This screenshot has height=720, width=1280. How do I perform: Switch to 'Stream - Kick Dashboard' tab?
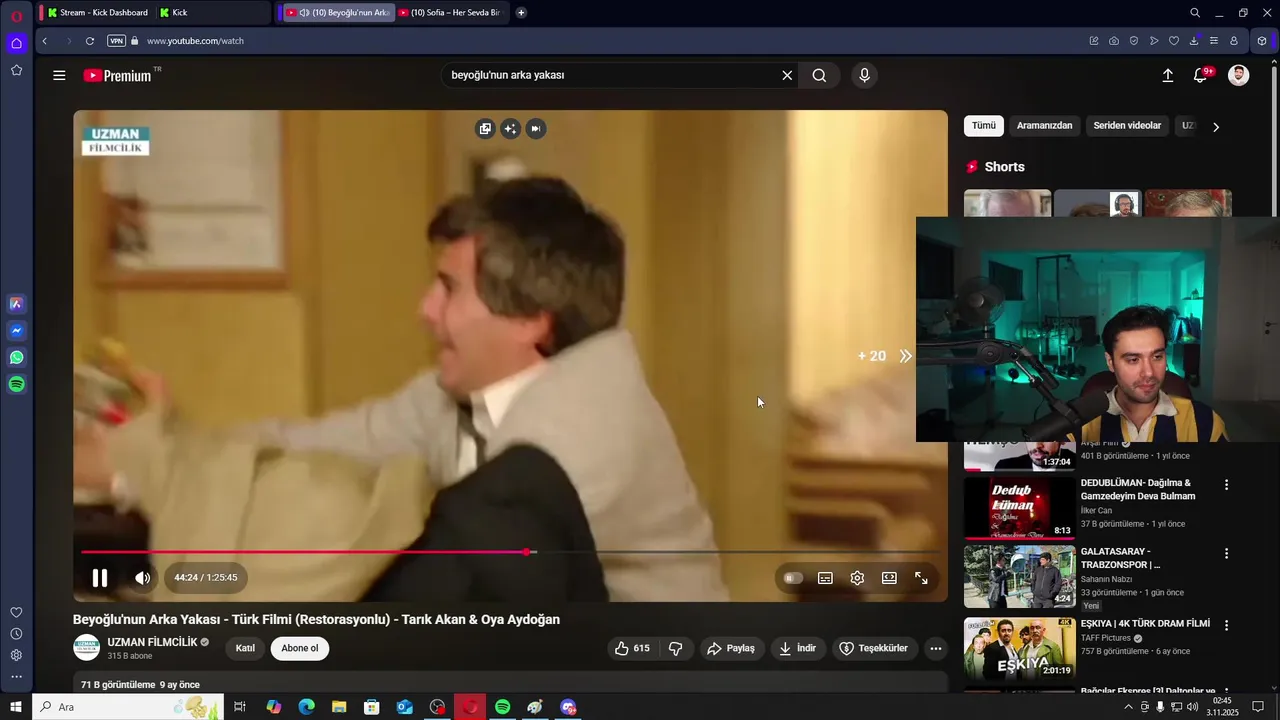(97, 13)
